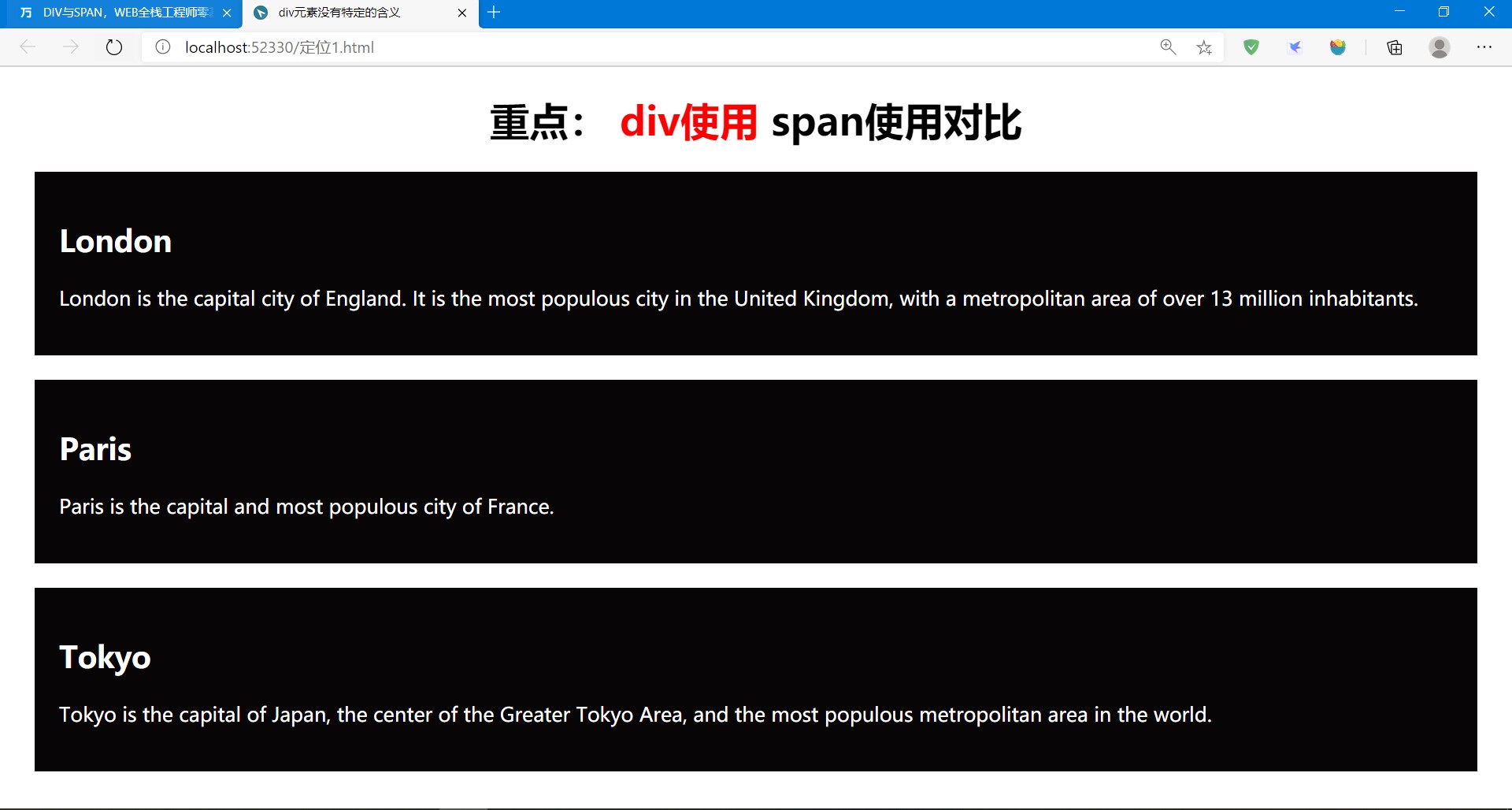Add current page to favorites
The image size is (1512, 810).
tap(1204, 46)
